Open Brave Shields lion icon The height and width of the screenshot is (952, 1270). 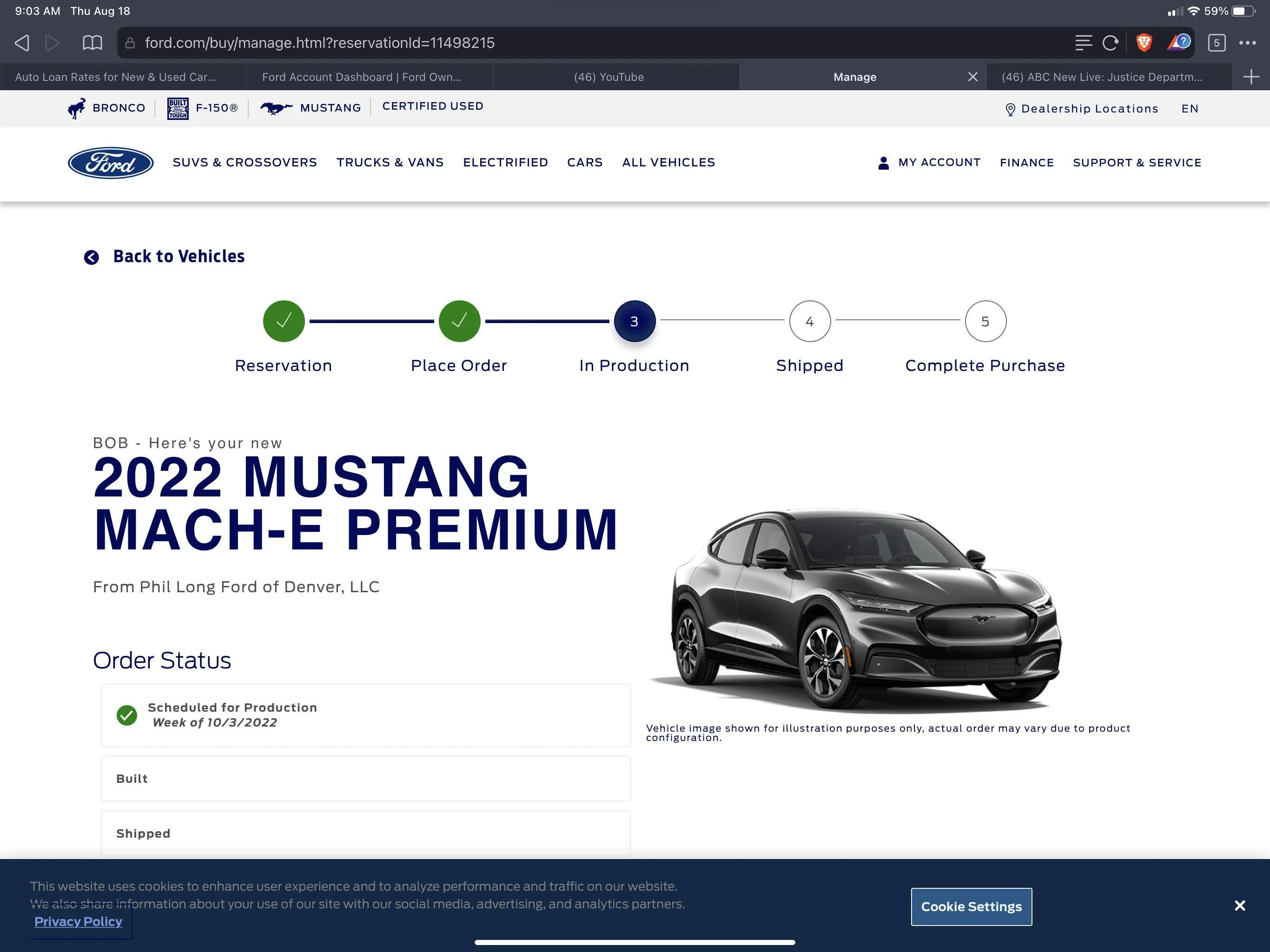(x=1144, y=43)
